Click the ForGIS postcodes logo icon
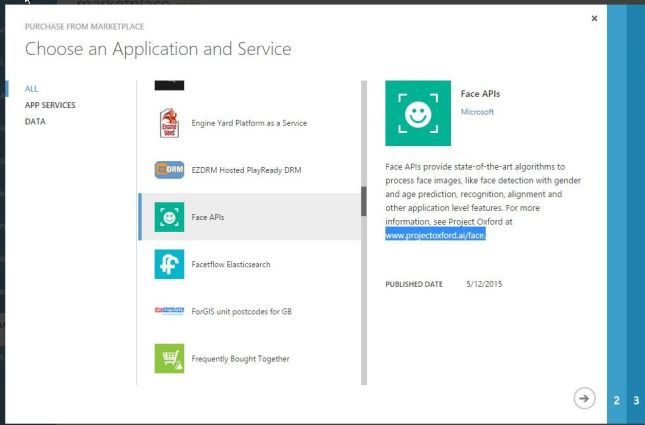This screenshot has height=425, width=645. point(169,311)
